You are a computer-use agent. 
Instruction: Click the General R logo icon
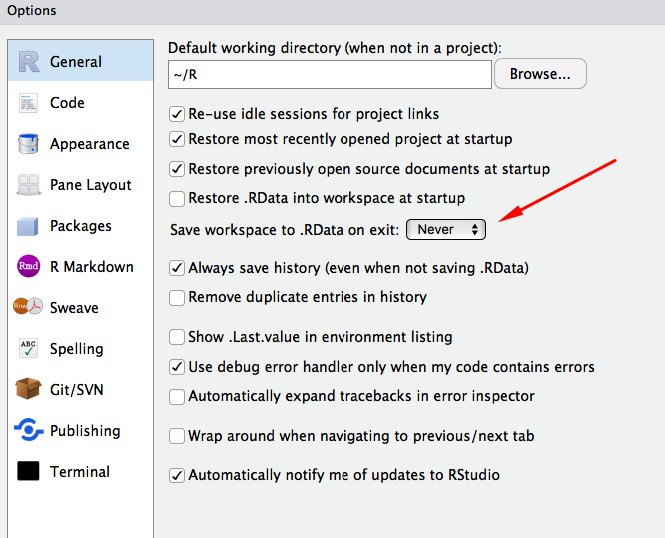29,62
